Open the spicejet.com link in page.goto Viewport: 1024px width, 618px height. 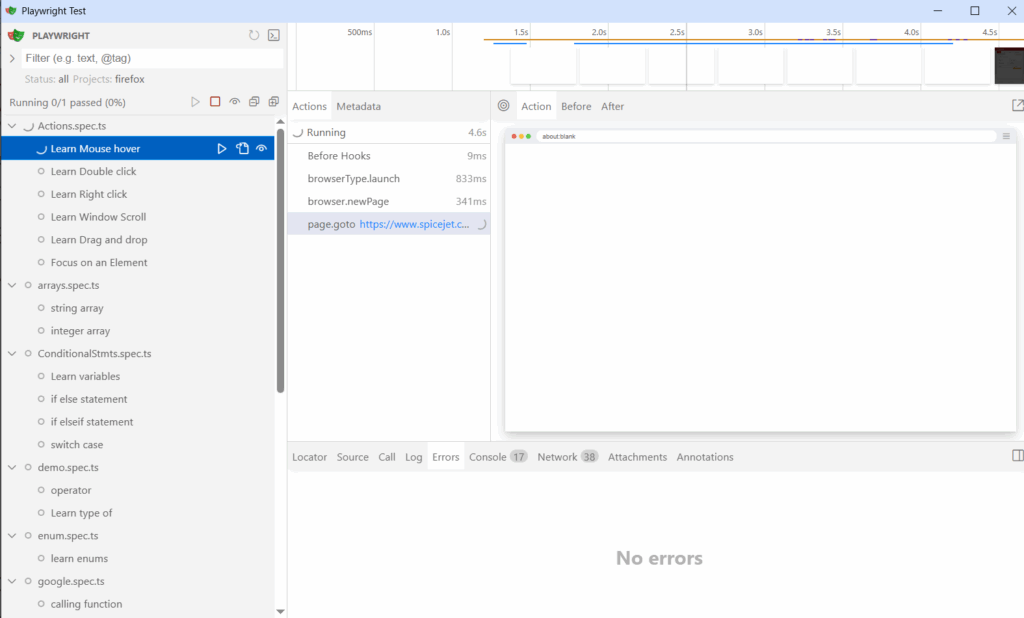(x=413, y=223)
